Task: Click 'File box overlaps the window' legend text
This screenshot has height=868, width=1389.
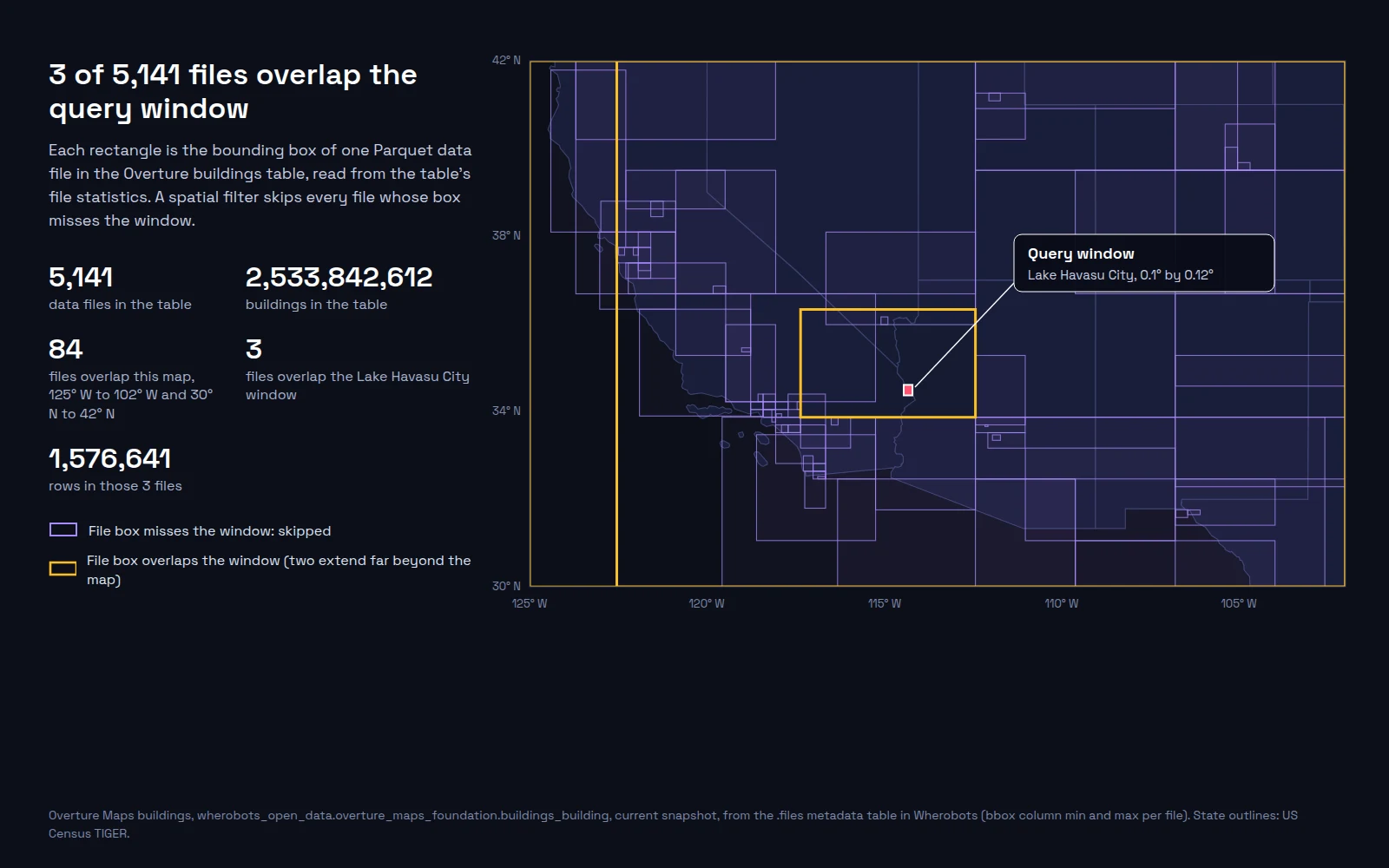Action: click(x=279, y=570)
